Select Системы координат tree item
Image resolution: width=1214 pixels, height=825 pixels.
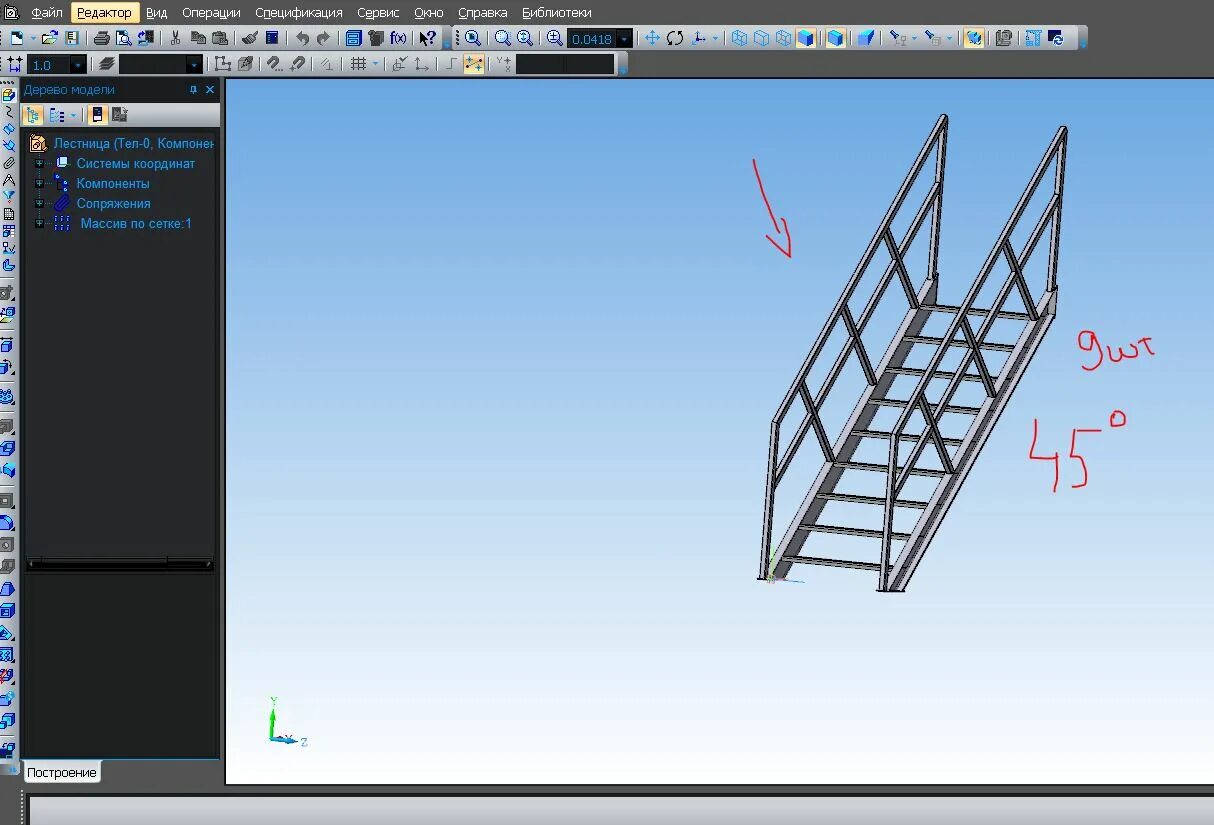pos(136,163)
